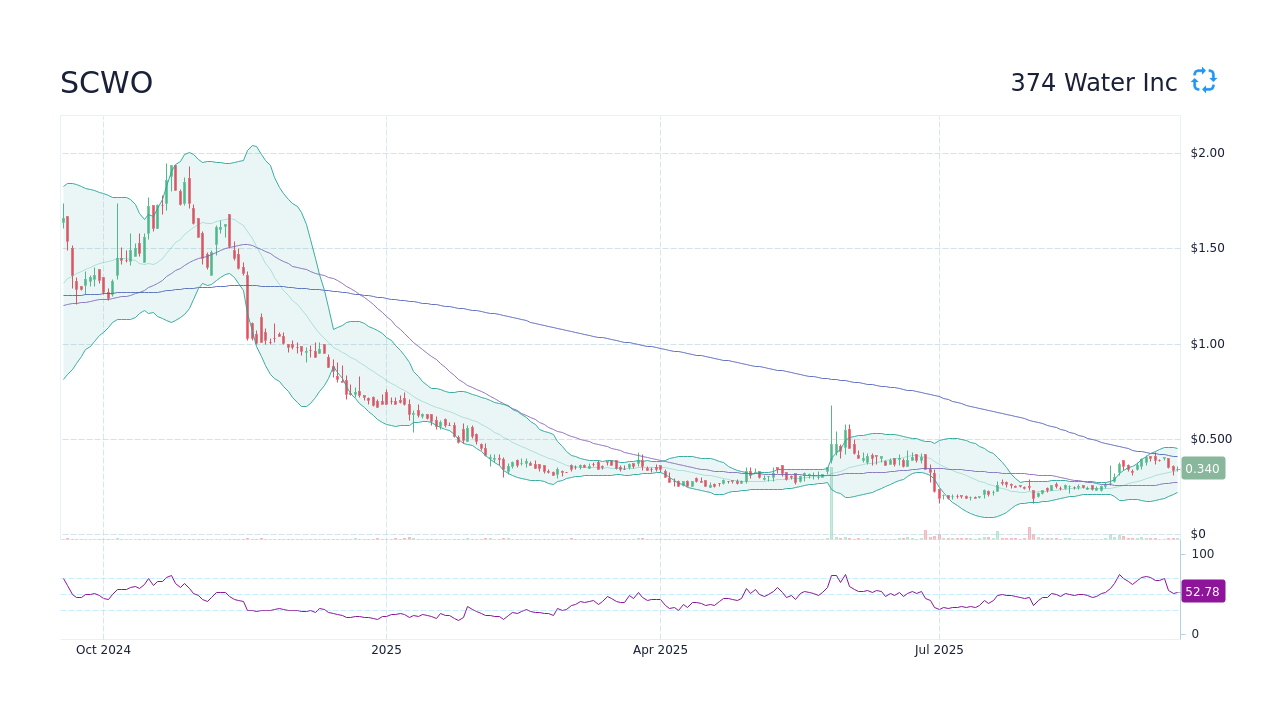
Task: Click the $2.00 price axis label
Action: 1206,153
